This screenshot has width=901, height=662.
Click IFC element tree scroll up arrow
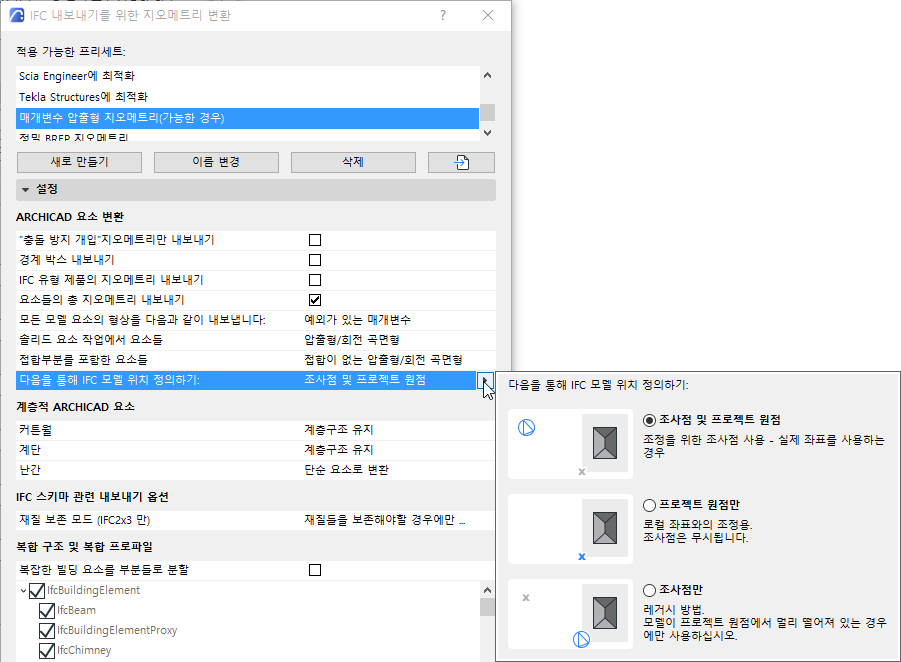(x=487, y=590)
